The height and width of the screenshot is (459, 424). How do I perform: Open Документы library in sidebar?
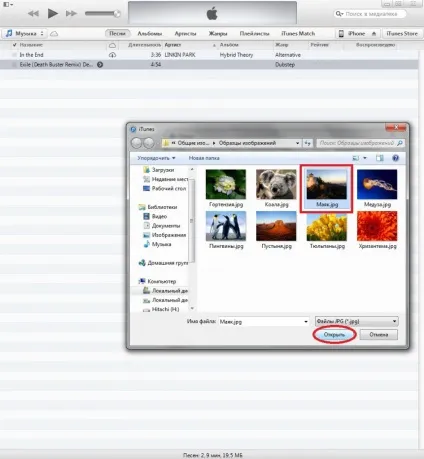[x=162, y=226]
